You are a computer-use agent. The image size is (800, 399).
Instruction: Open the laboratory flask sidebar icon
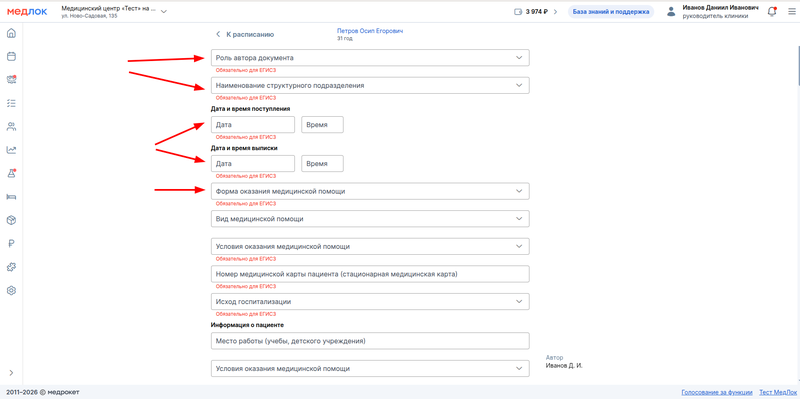[x=11, y=173]
